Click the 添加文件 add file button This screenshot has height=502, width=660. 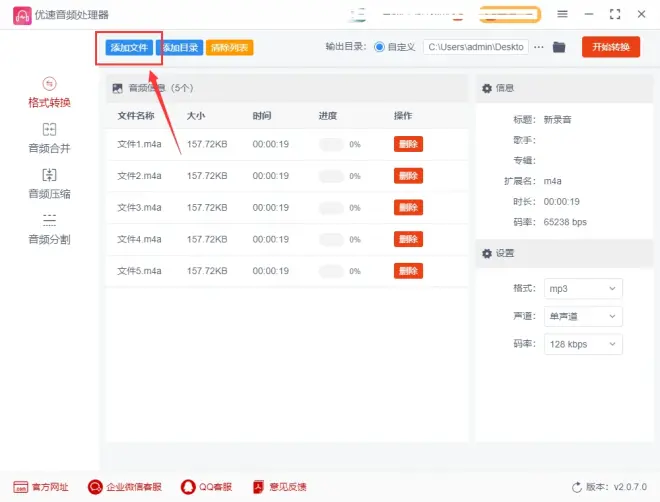[x=128, y=47]
